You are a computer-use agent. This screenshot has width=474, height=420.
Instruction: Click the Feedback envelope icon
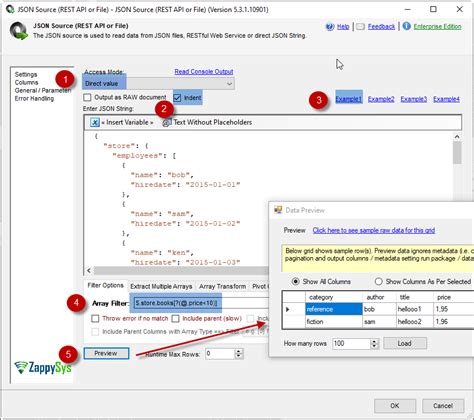tap(360, 27)
